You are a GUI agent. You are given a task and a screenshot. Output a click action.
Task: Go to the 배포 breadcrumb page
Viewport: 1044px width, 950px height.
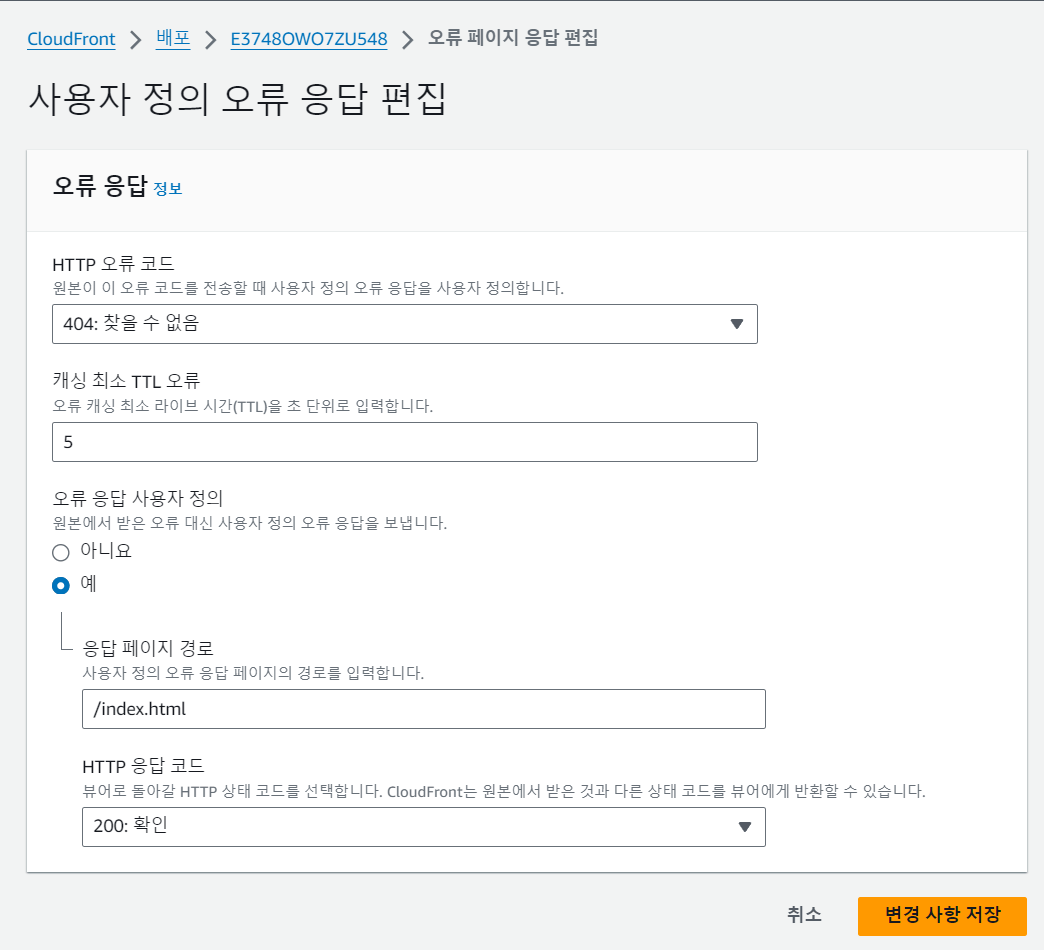pyautogui.click(x=173, y=39)
